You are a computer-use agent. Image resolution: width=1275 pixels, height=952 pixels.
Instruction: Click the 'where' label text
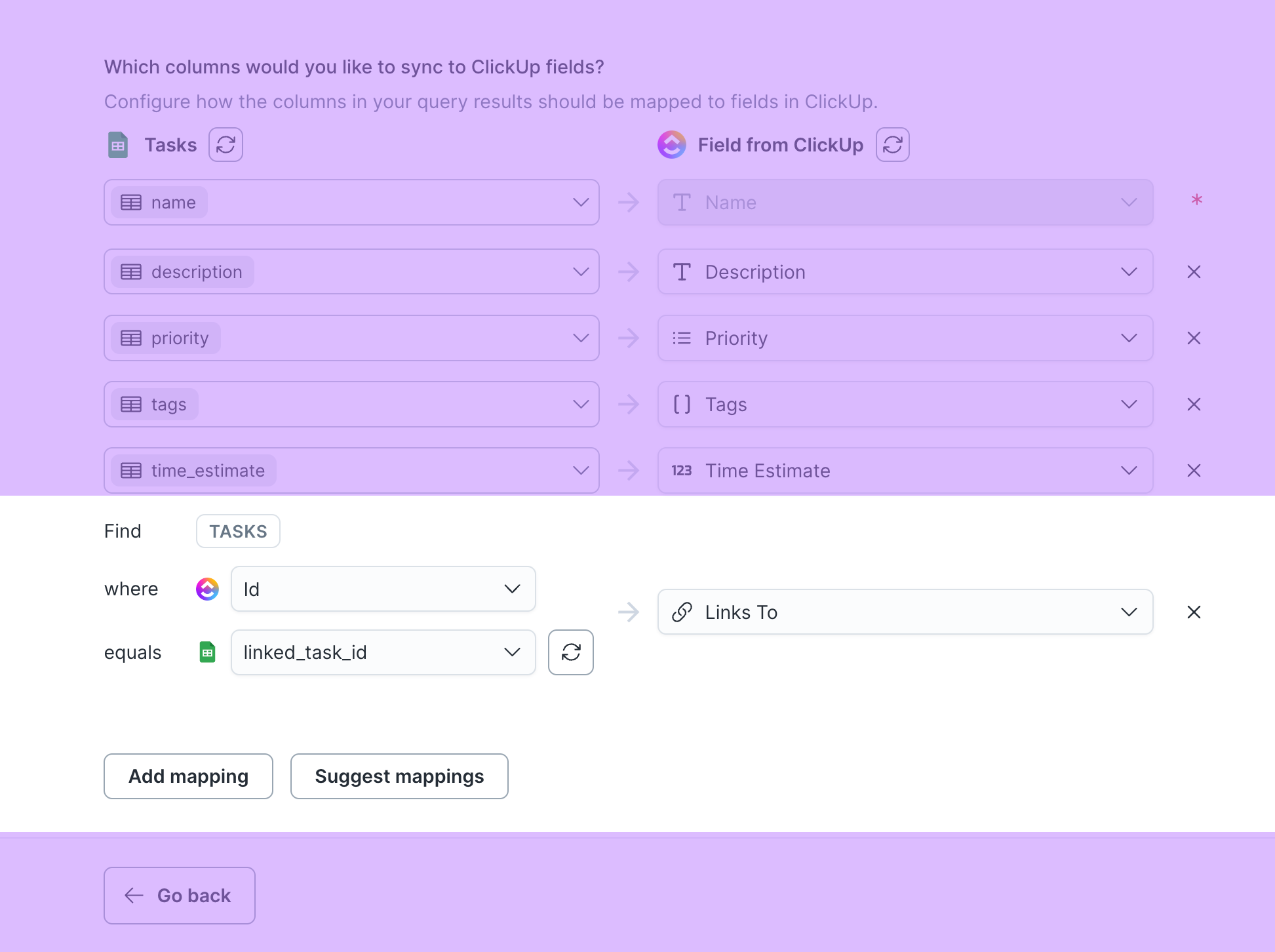(131, 589)
